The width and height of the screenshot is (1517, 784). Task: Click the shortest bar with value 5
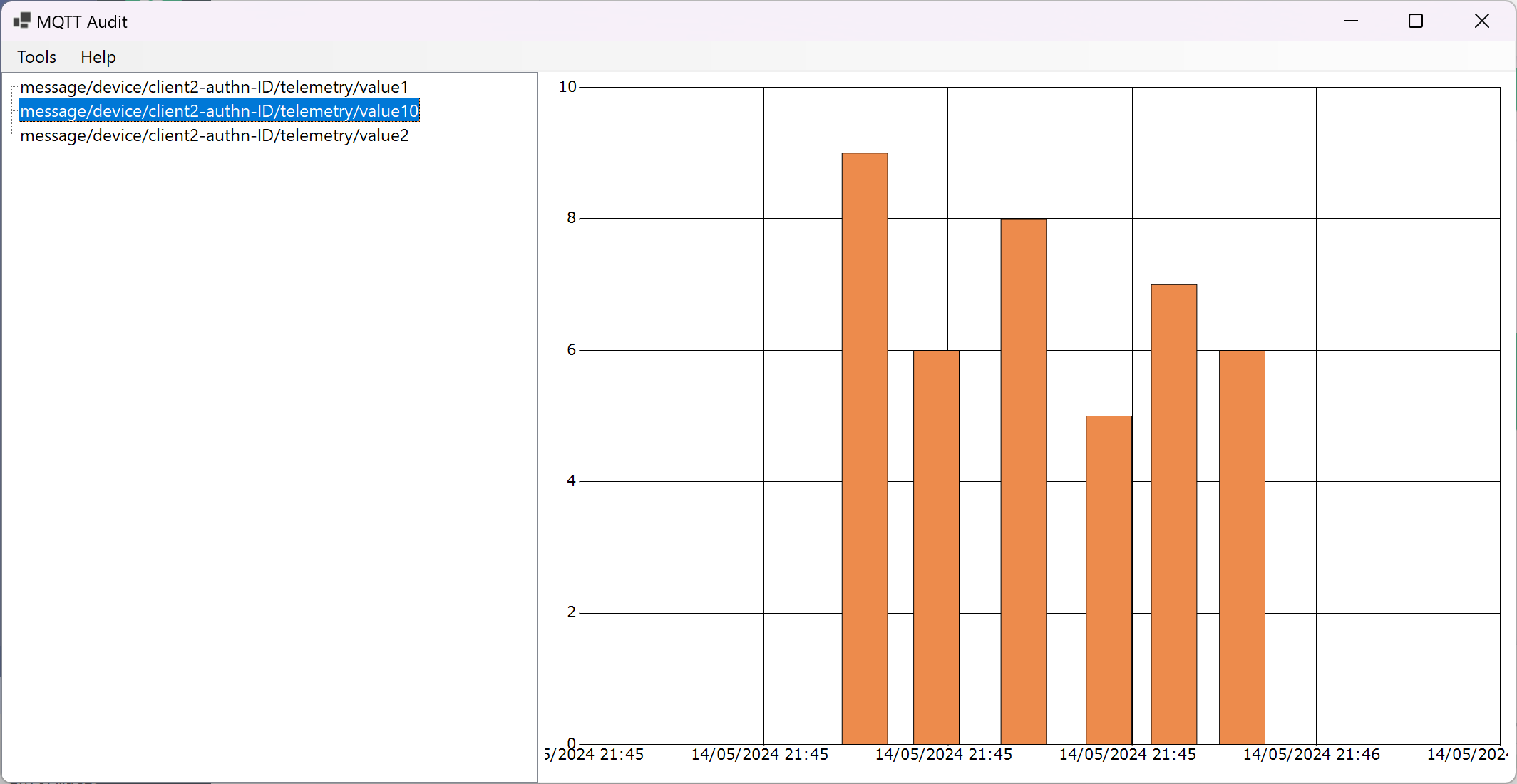(1109, 579)
